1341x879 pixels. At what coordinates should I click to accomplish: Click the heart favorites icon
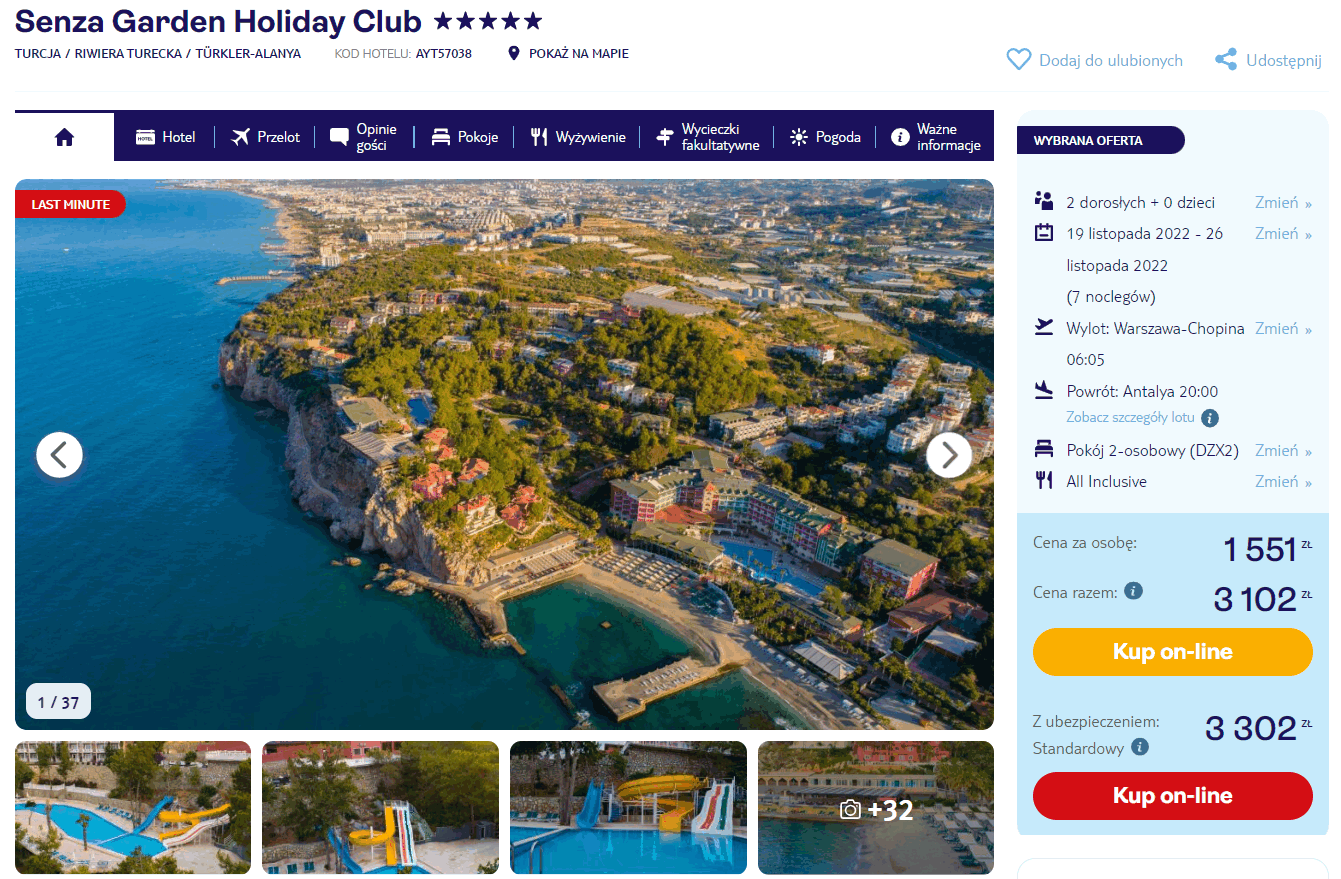tap(1018, 60)
